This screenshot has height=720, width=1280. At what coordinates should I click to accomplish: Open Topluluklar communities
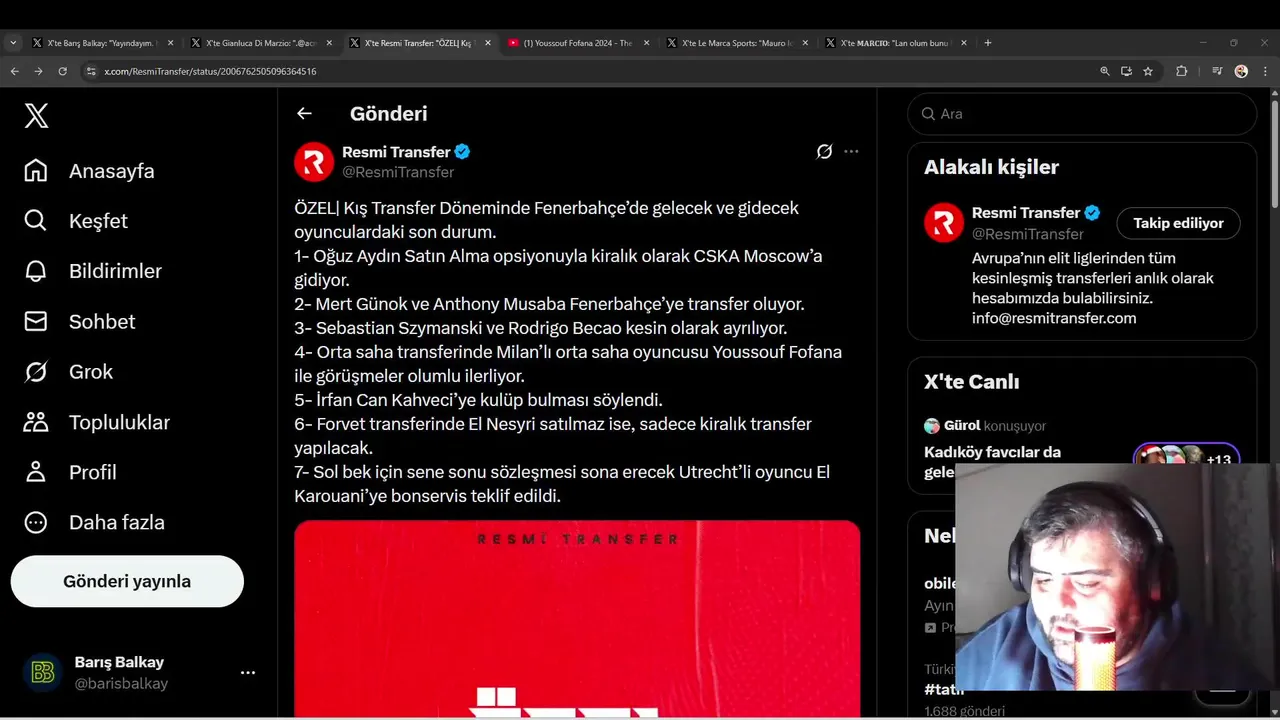point(97,422)
